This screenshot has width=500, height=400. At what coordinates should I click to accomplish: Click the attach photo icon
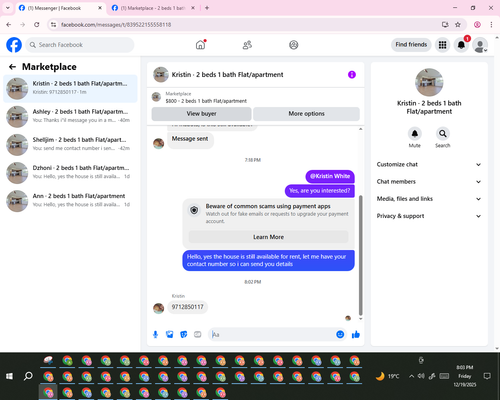pos(170,334)
